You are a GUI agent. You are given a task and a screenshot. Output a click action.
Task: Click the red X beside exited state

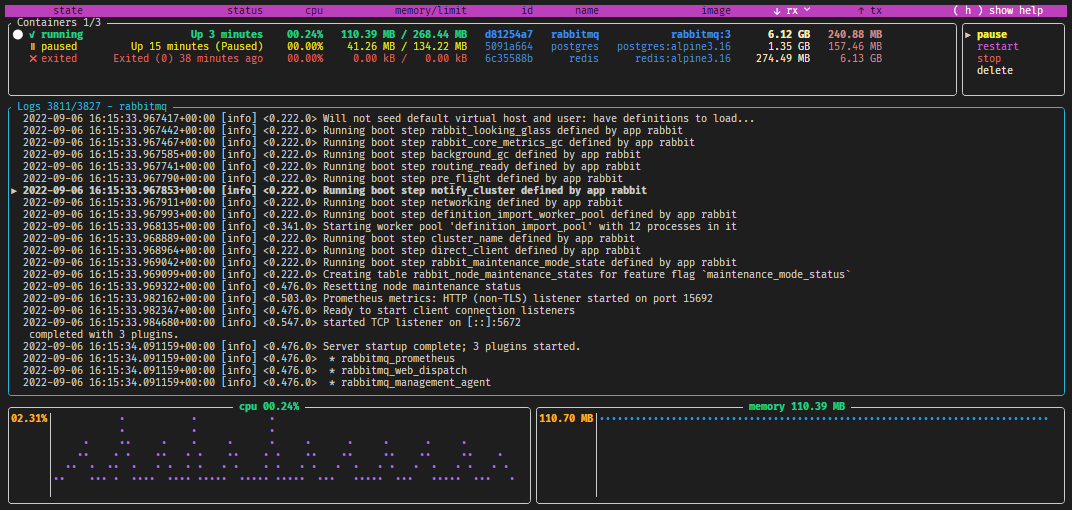pyautogui.click(x=32, y=59)
